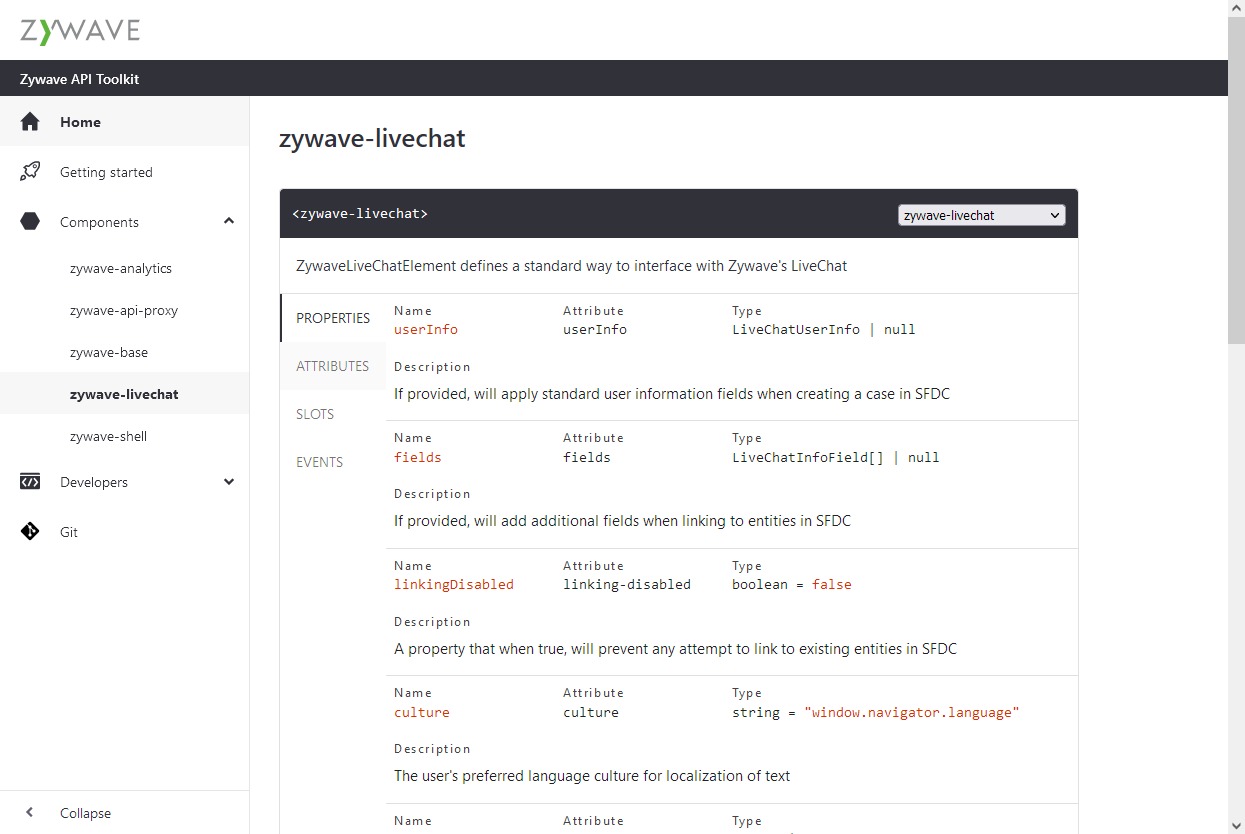The height and width of the screenshot is (834, 1245).
Task: Open the zywave-api-proxy component page
Action: point(125,310)
